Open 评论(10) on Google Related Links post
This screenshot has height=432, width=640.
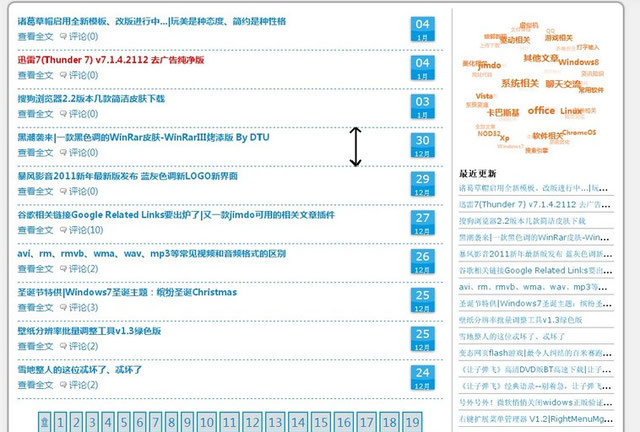click(82, 230)
